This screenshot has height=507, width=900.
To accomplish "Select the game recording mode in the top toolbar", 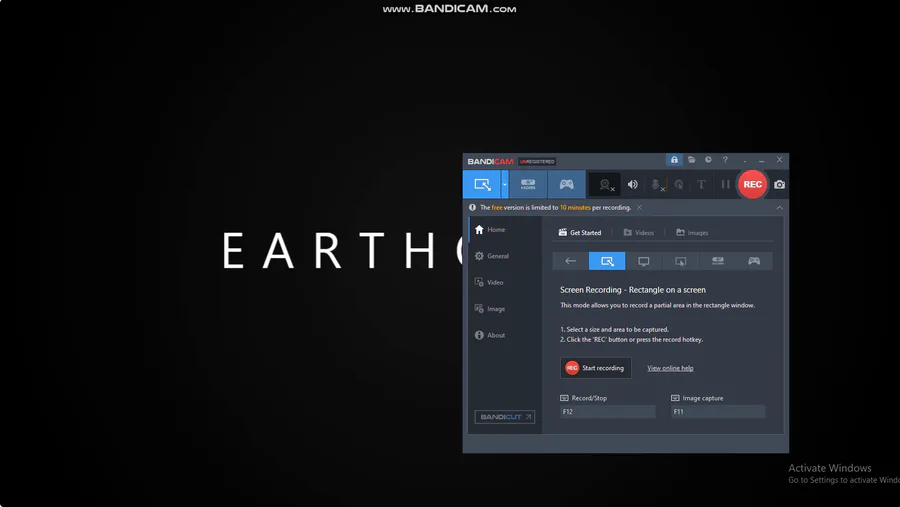I will 567,184.
